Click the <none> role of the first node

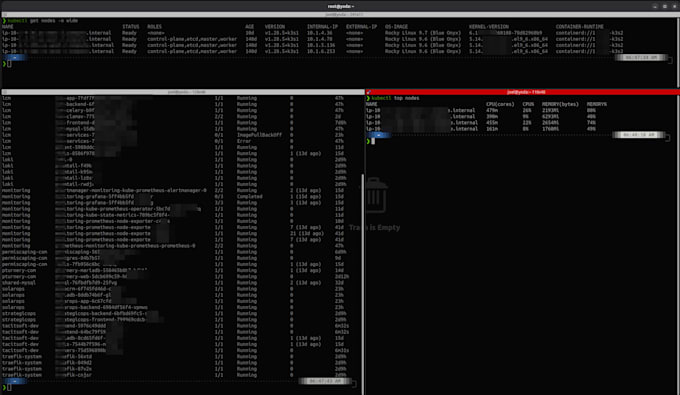(x=156, y=33)
